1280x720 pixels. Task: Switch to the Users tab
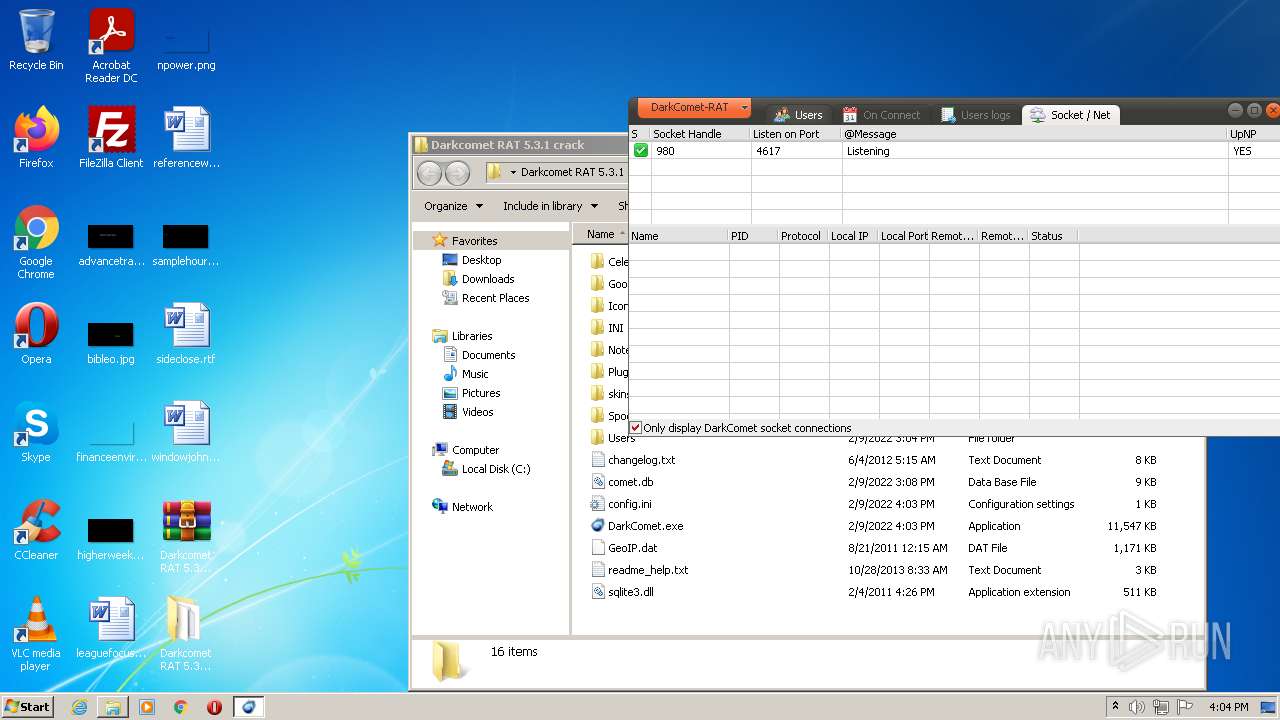tap(797, 115)
